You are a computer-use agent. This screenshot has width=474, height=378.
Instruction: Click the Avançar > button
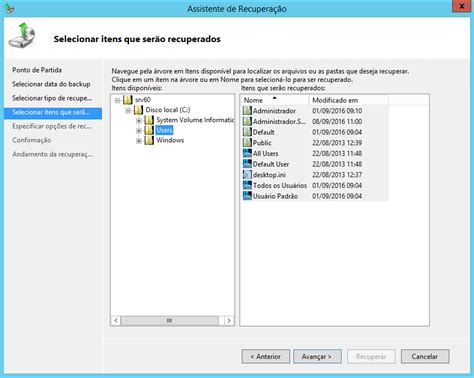317,356
